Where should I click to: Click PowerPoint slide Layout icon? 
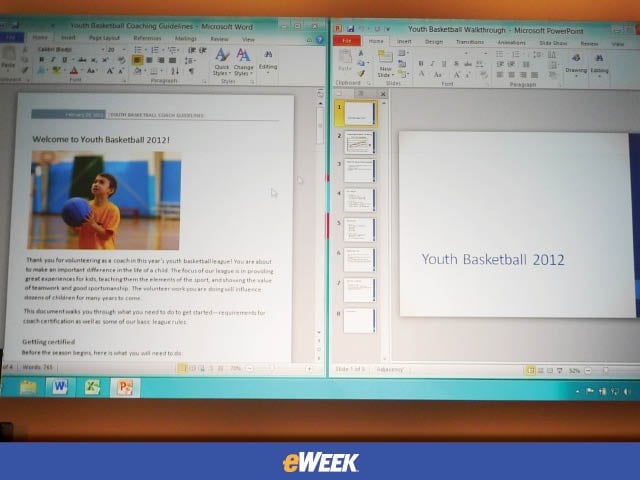coord(402,53)
